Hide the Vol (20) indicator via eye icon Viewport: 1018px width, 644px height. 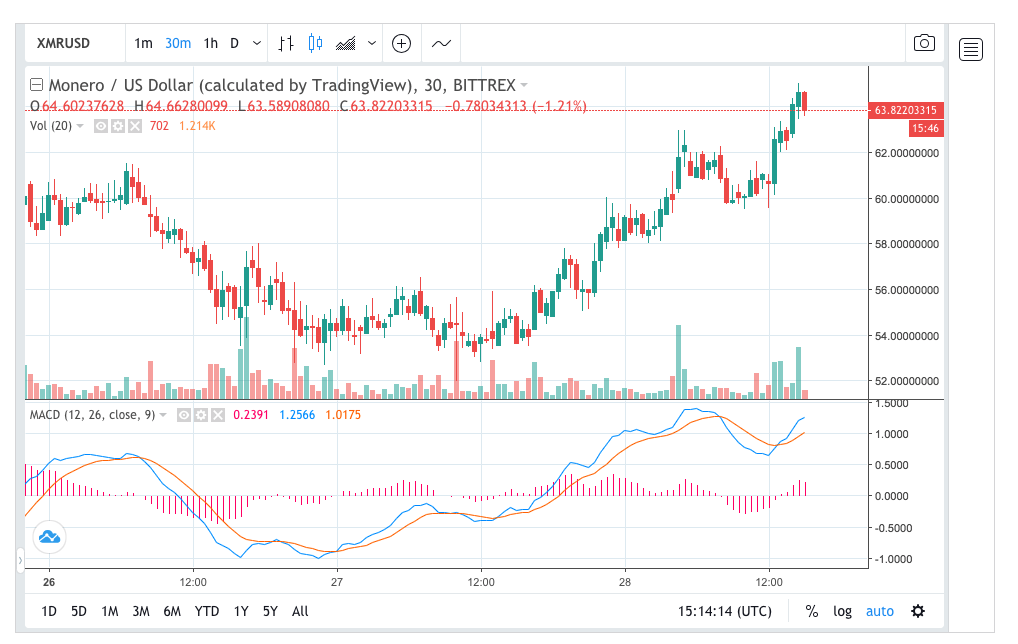pos(101,126)
